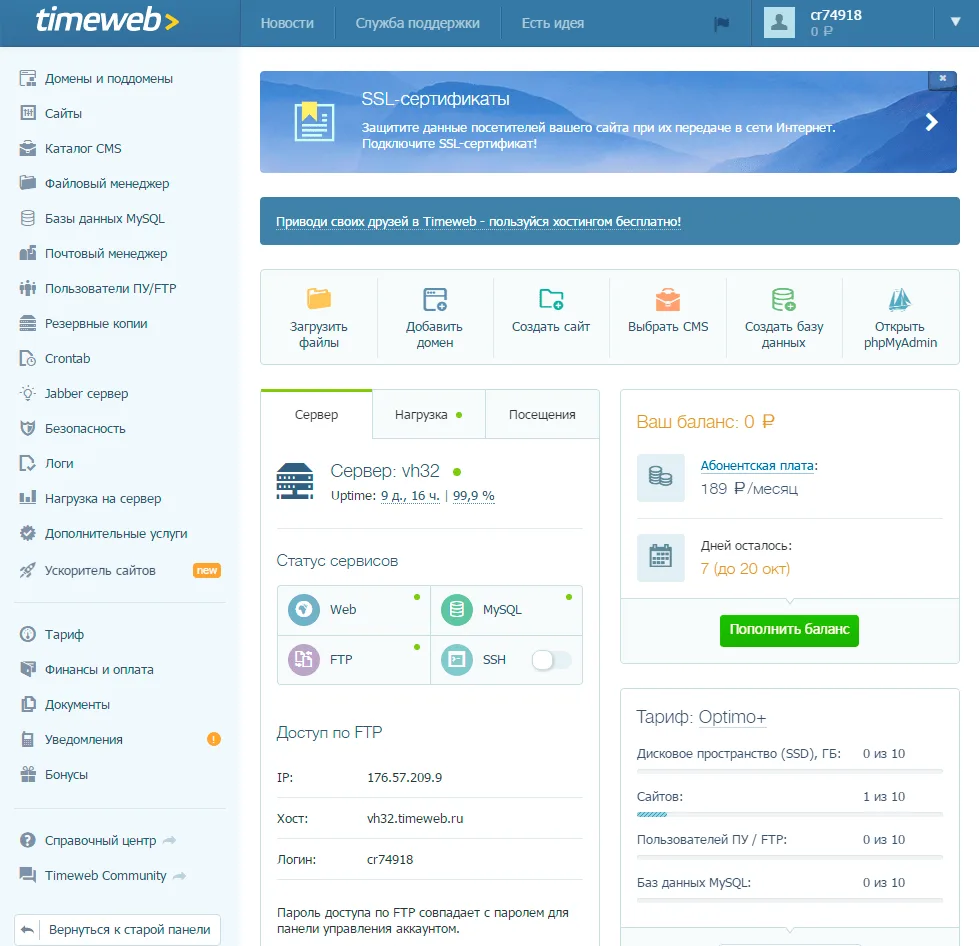Open the refer friends Timeweb link
This screenshot has width=979, height=946.
(x=478, y=222)
